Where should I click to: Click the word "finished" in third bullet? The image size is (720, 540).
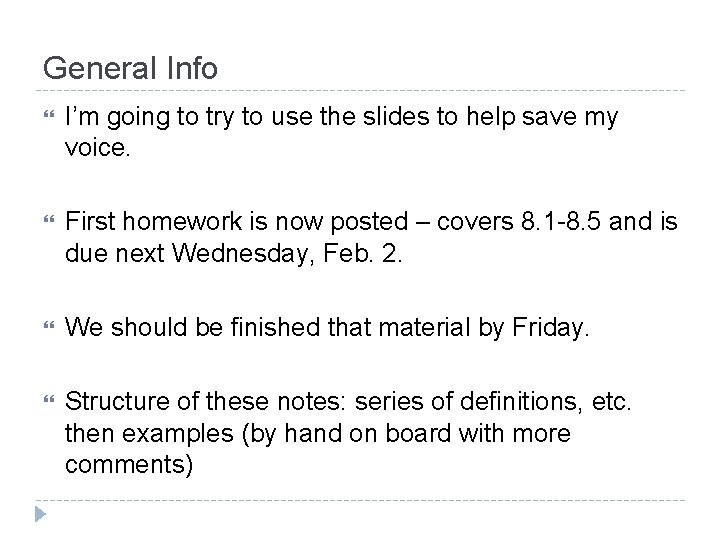(x=275, y=327)
